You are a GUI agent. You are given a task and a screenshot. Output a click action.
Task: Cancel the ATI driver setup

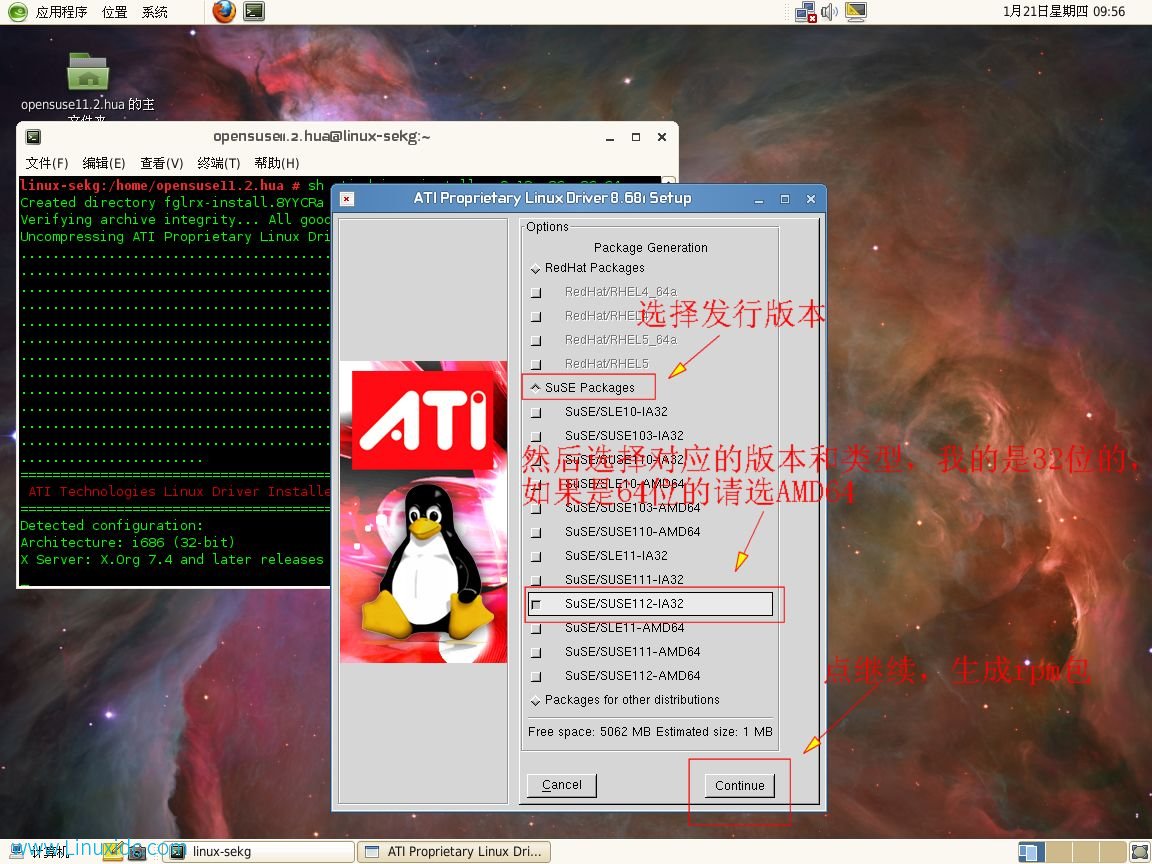tap(561, 785)
